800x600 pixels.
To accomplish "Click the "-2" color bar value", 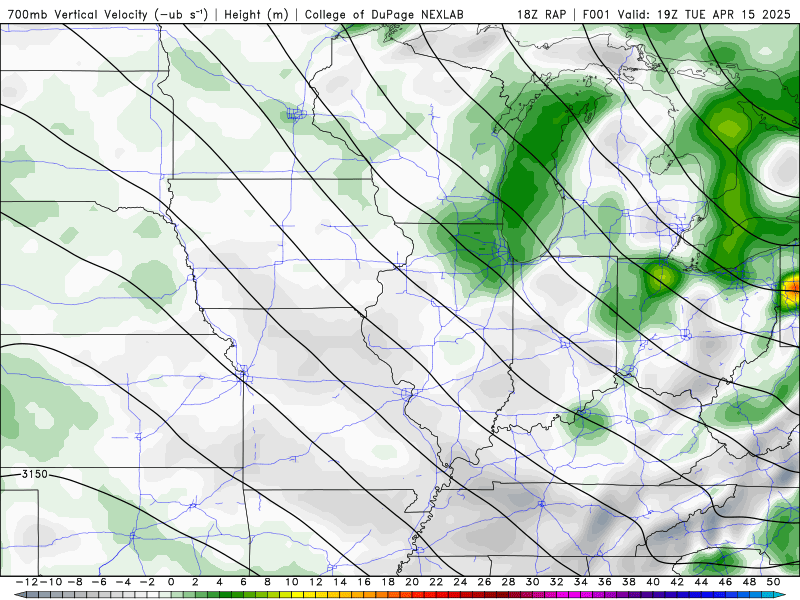I will [x=147, y=582].
